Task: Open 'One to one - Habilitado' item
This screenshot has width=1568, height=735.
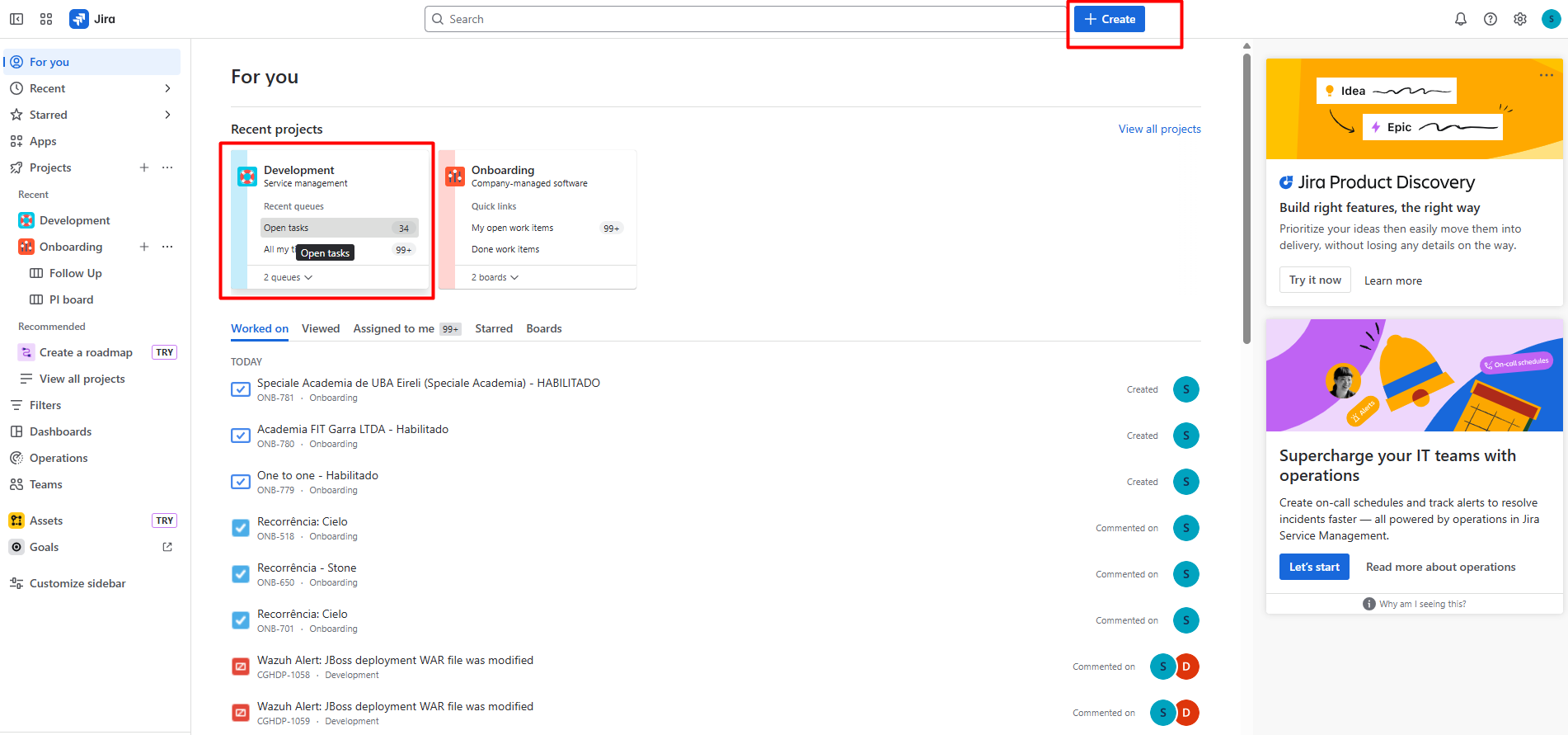Action: pos(317,475)
